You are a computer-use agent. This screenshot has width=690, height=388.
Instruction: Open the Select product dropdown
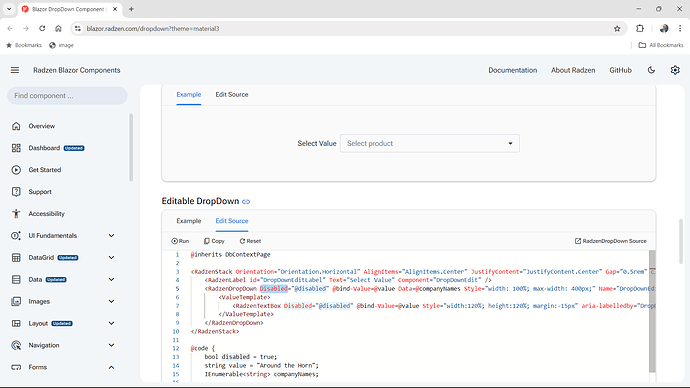(429, 143)
